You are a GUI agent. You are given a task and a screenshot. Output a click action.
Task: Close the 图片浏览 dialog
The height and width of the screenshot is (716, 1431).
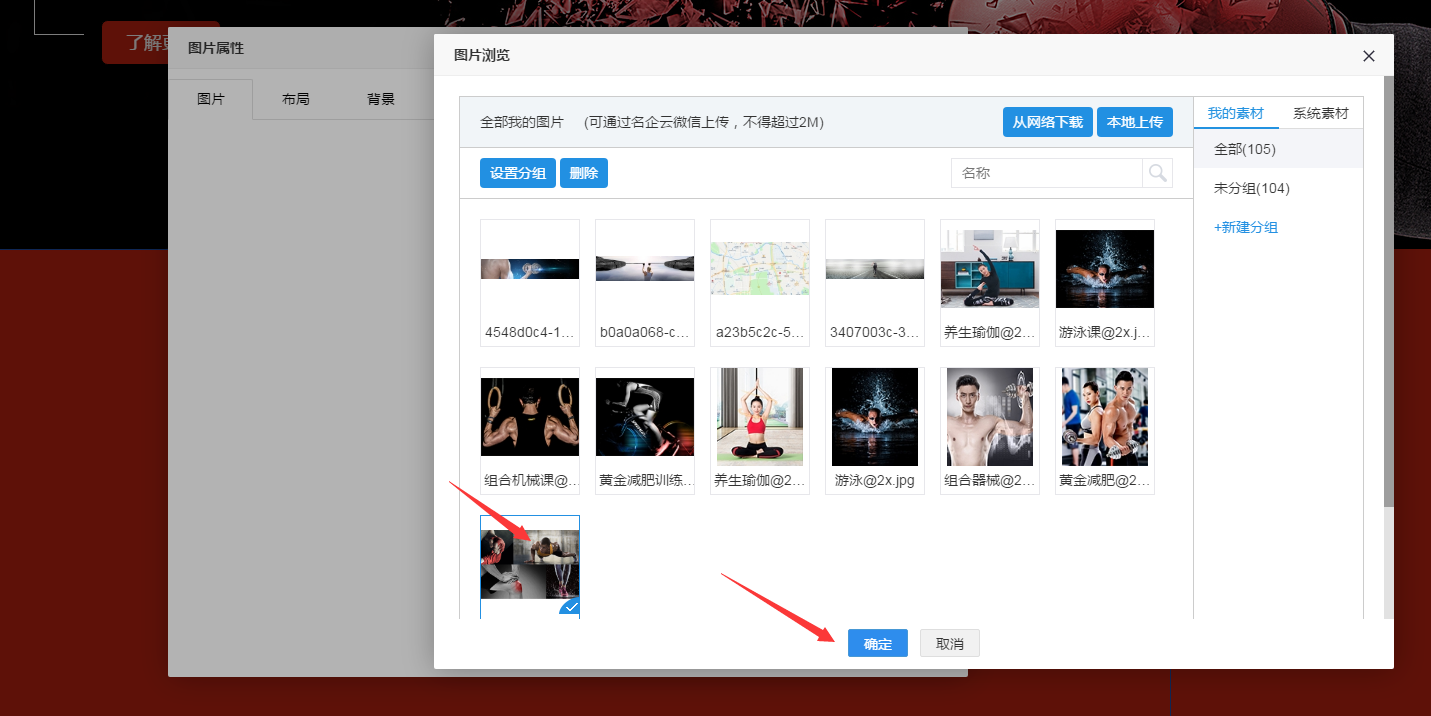click(x=1369, y=56)
